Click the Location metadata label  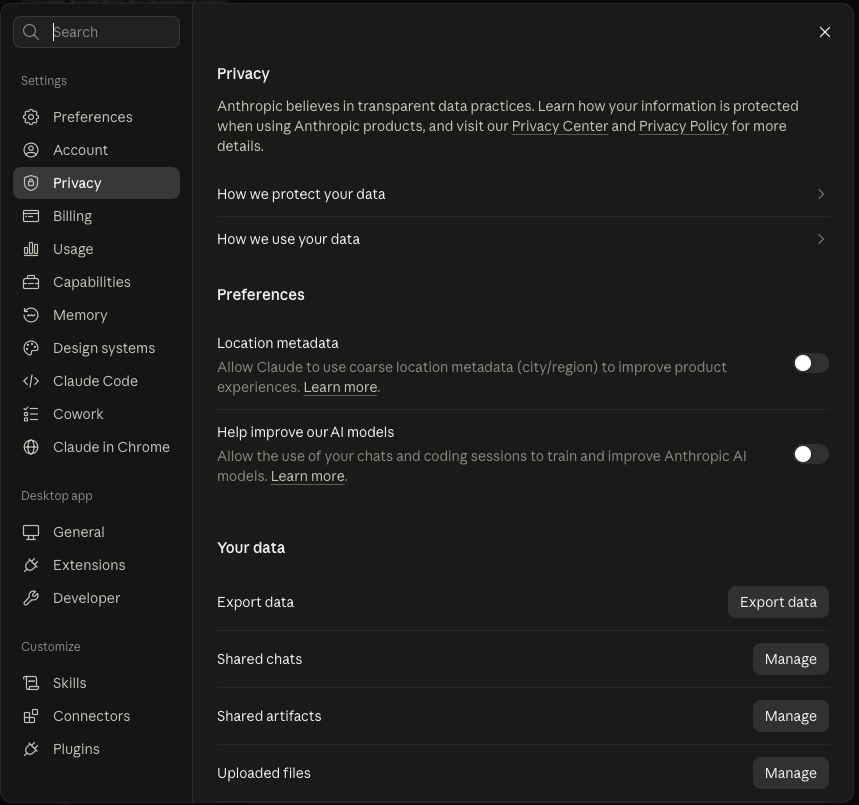pyautogui.click(x=278, y=343)
